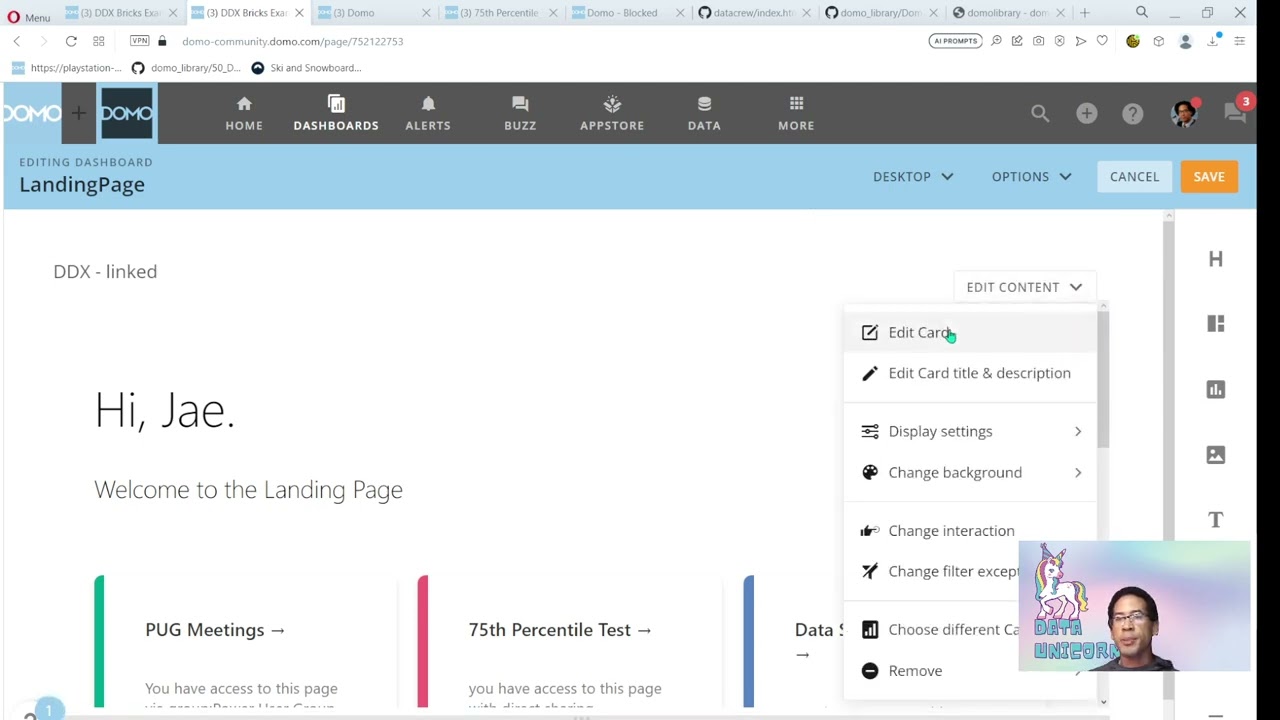This screenshot has width=1280, height=720.
Task: Add a Text element from the right sidebar
Action: click(1216, 519)
